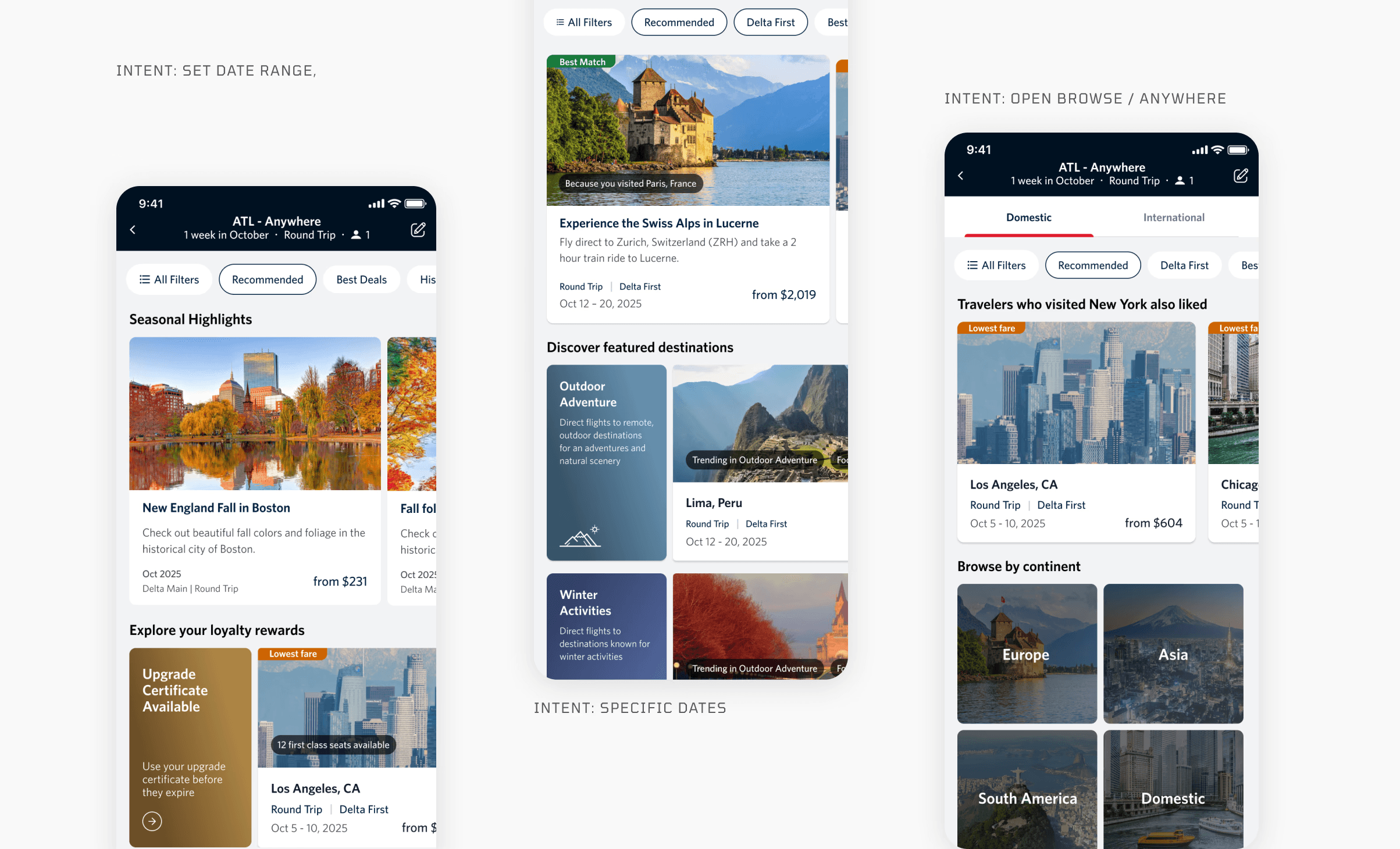Open All Filters on the middle phone
The width and height of the screenshot is (1400, 849).
coord(584,23)
